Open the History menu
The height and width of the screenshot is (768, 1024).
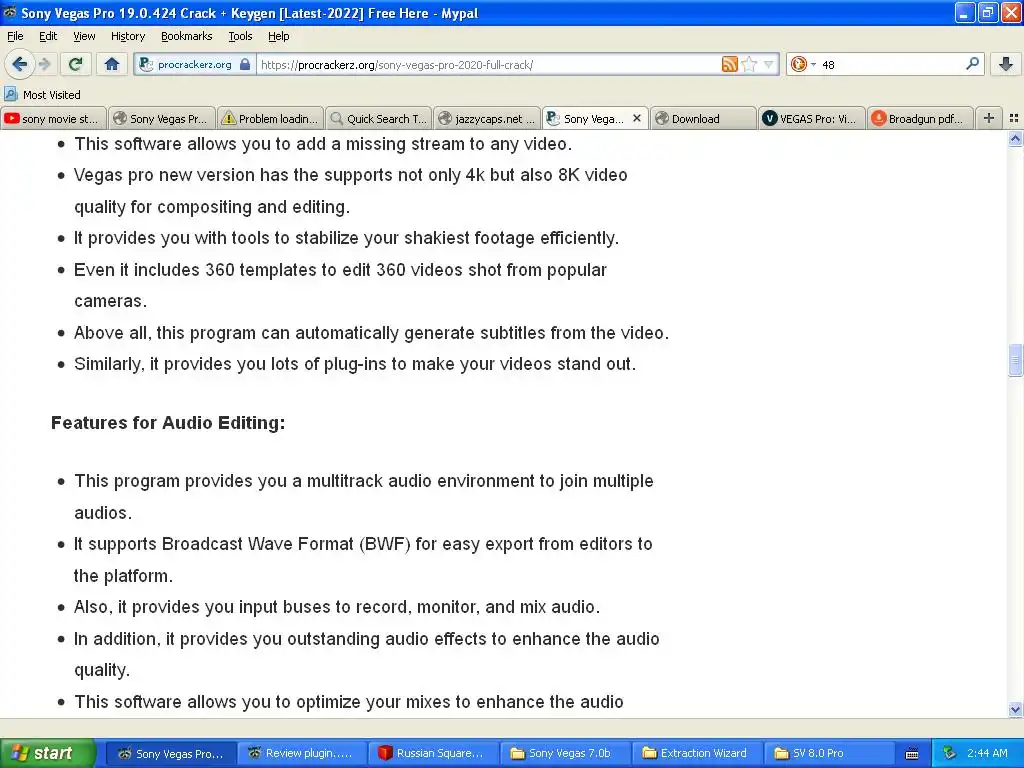pos(127,36)
